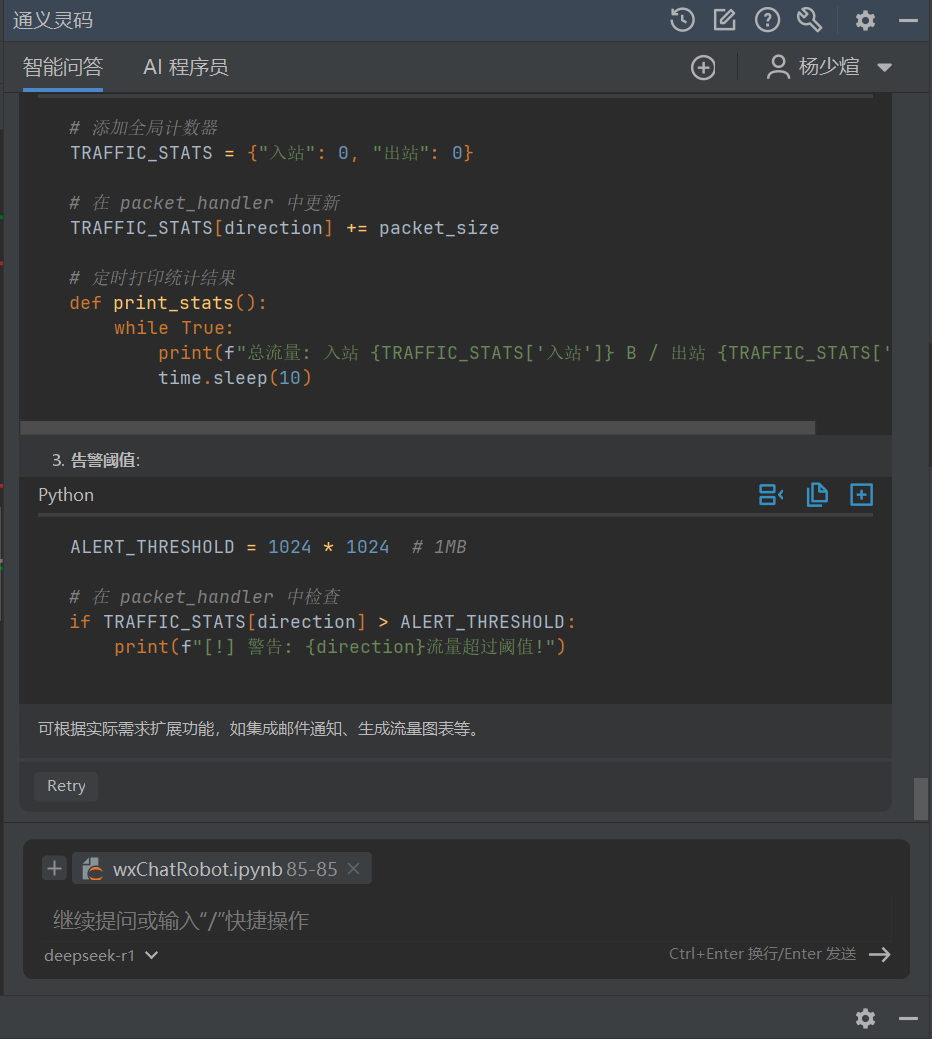
Task: Switch to 智能问答 tab
Action: [x=63, y=67]
